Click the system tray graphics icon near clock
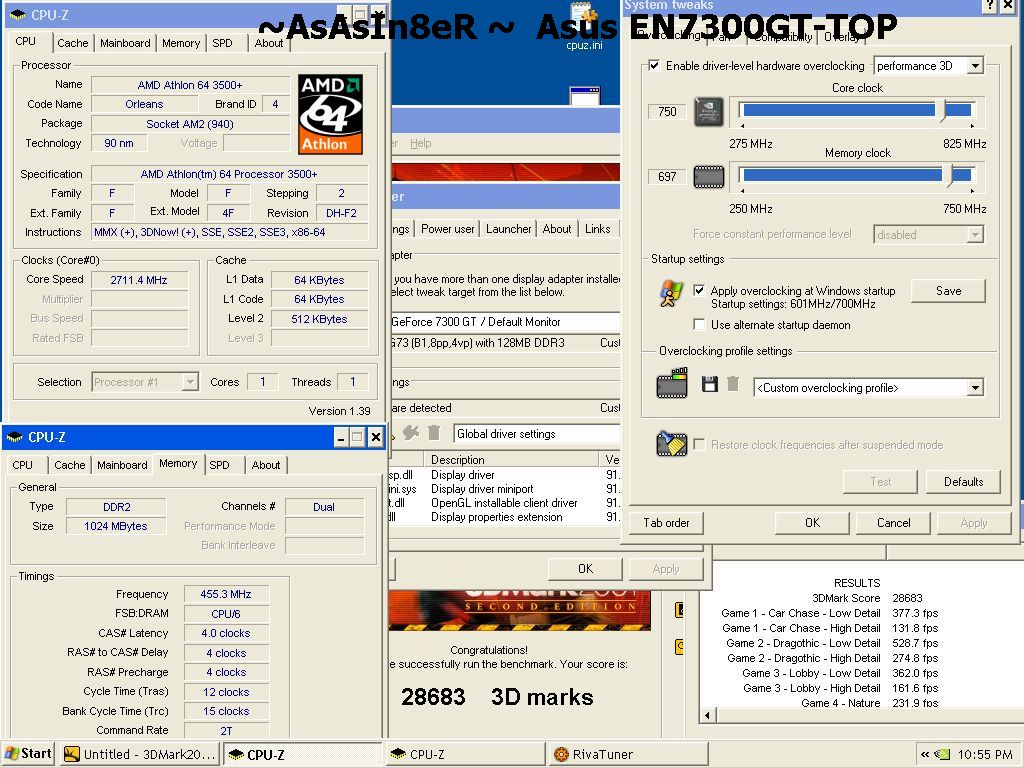The width and height of the screenshot is (1024, 768). (942, 754)
